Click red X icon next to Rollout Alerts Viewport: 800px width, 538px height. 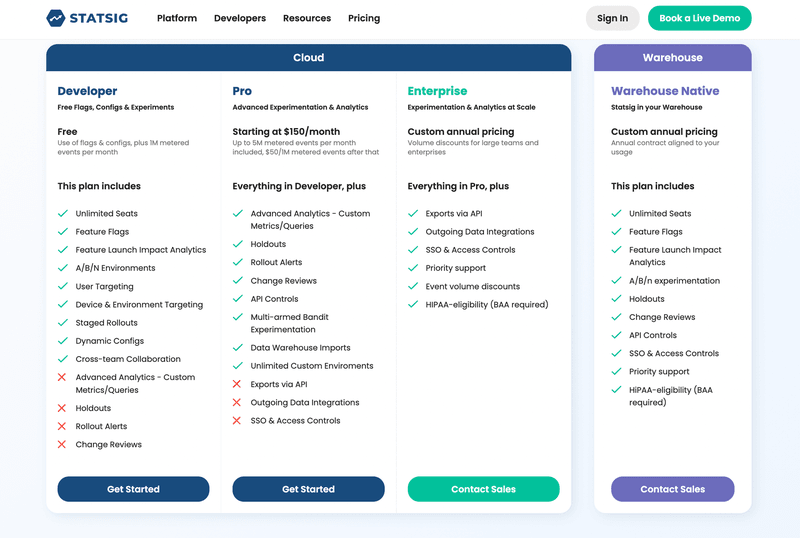click(63, 427)
